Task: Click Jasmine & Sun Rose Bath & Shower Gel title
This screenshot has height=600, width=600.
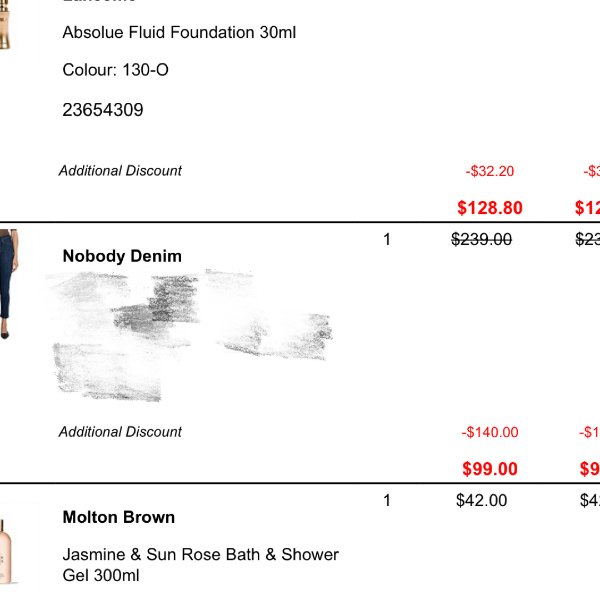Action: [201, 565]
